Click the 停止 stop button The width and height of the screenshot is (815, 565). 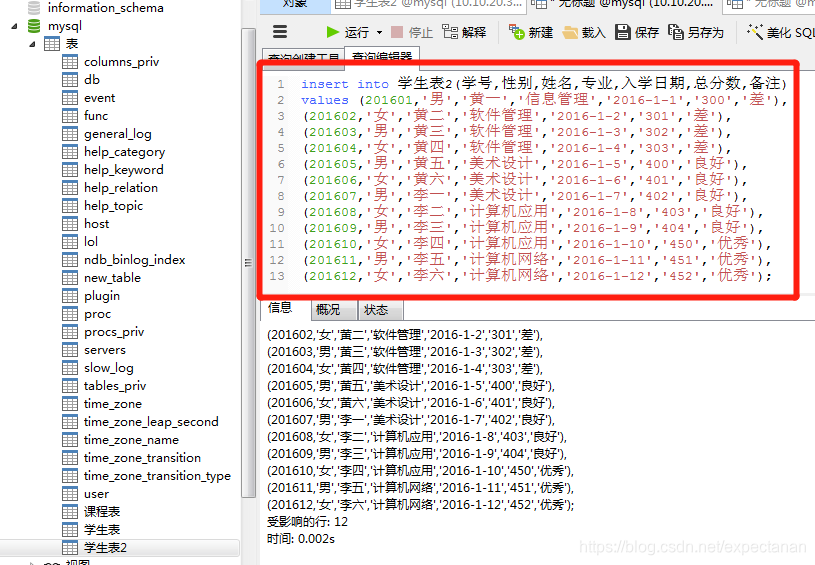pyautogui.click(x=412, y=32)
